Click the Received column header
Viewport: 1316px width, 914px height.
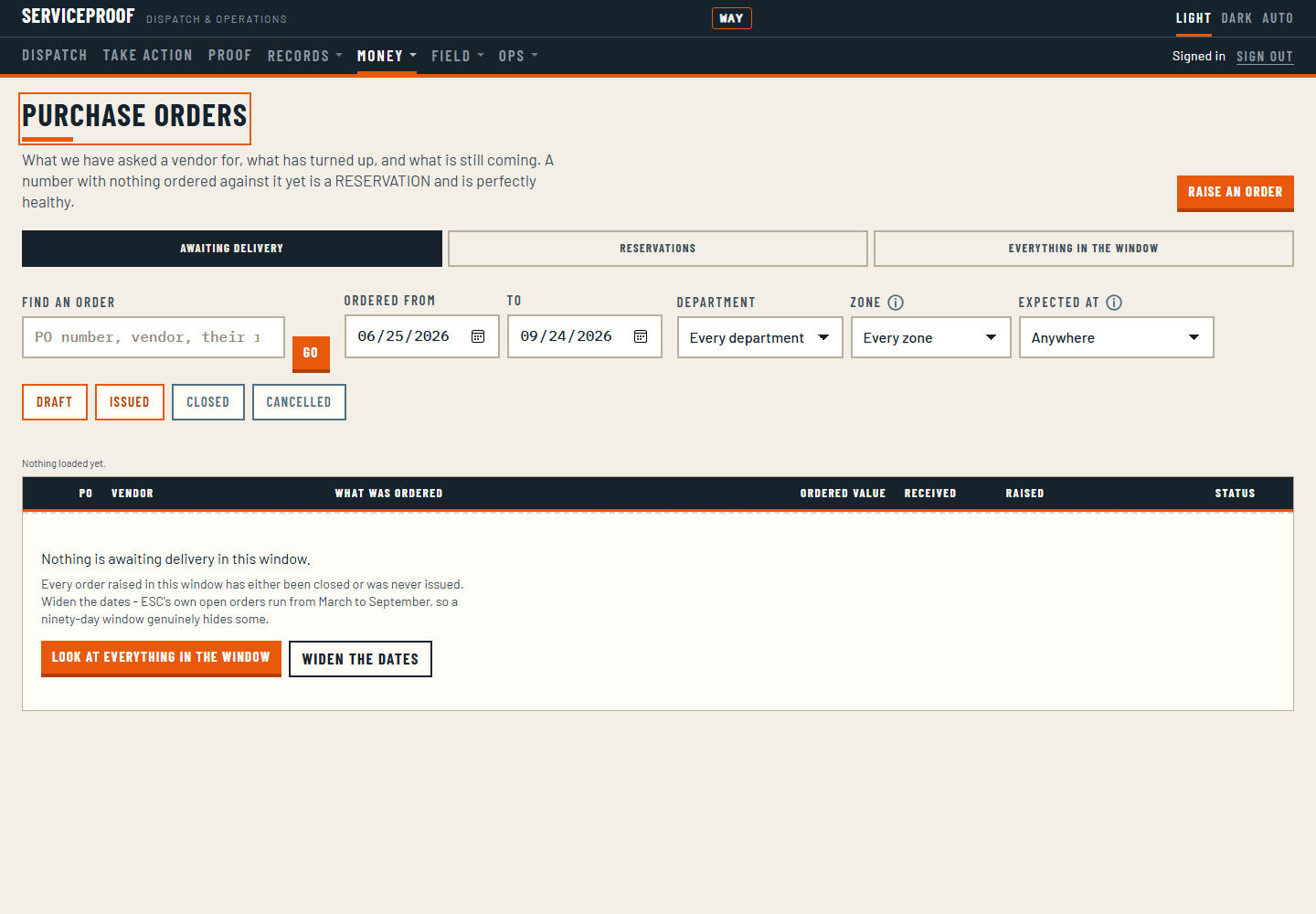pyautogui.click(x=930, y=494)
